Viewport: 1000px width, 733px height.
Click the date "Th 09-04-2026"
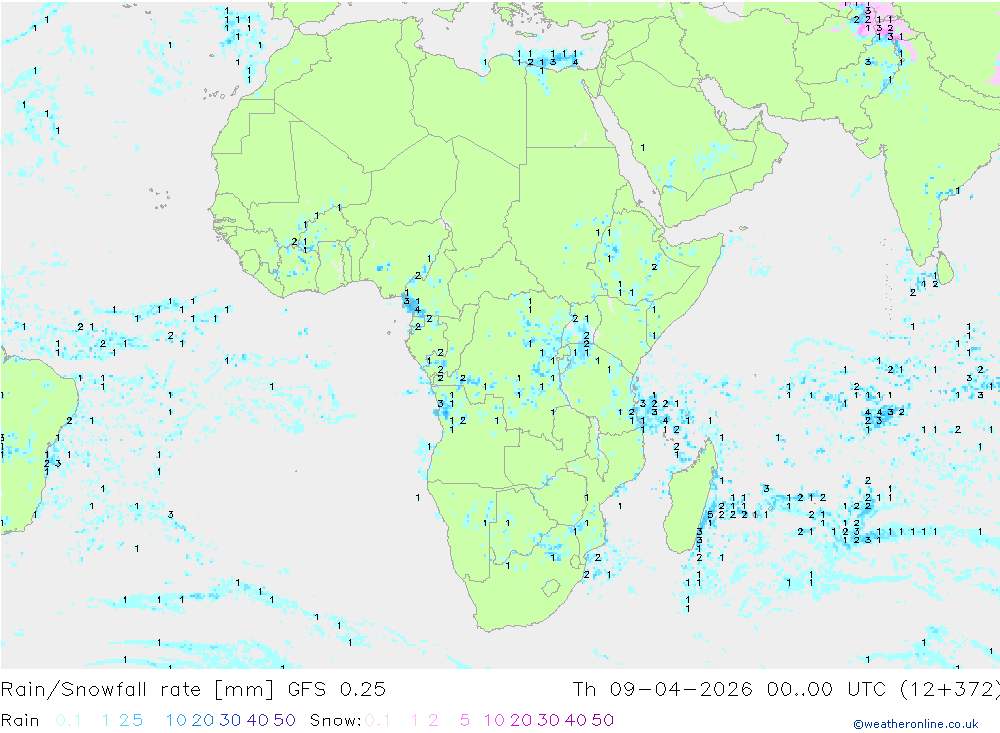(x=663, y=690)
